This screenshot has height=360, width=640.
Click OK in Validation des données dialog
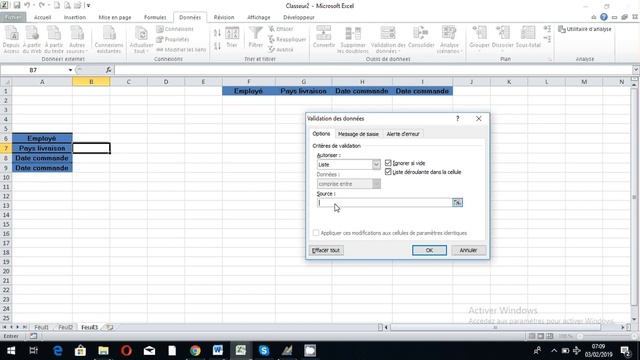point(429,250)
